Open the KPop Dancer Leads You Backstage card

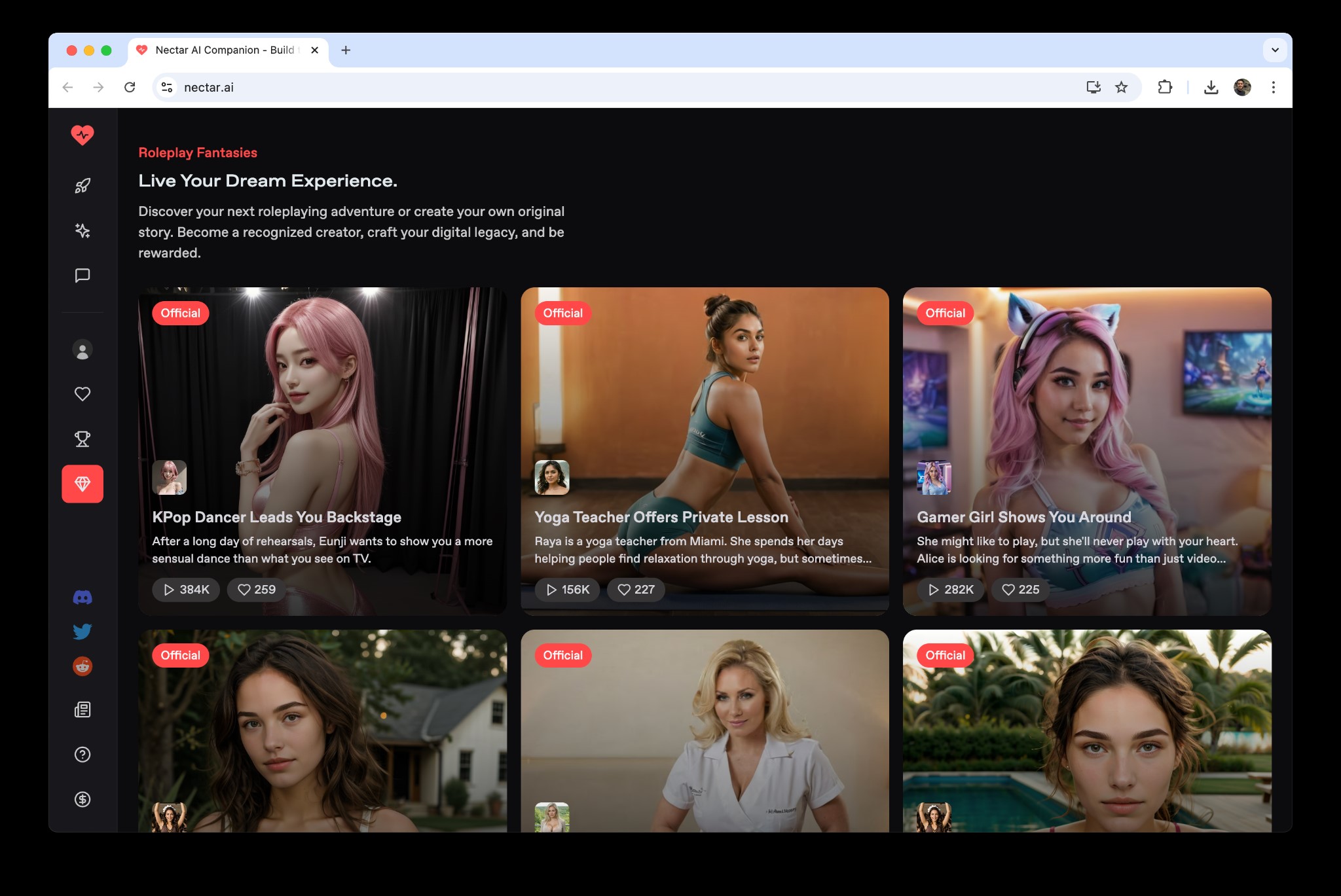click(x=322, y=451)
